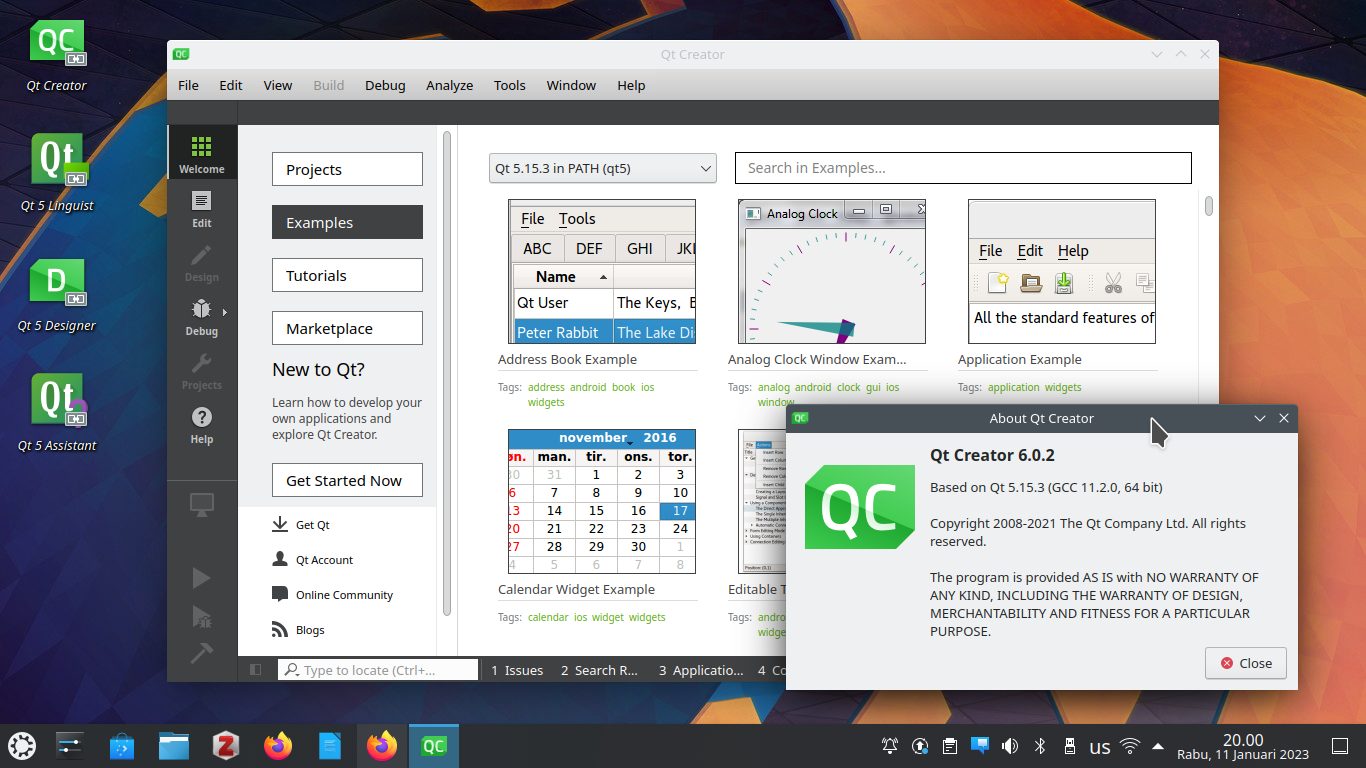1366x768 pixels.
Task: Toggle left sidebar visibility icon
Action: pyautogui.click(x=255, y=670)
